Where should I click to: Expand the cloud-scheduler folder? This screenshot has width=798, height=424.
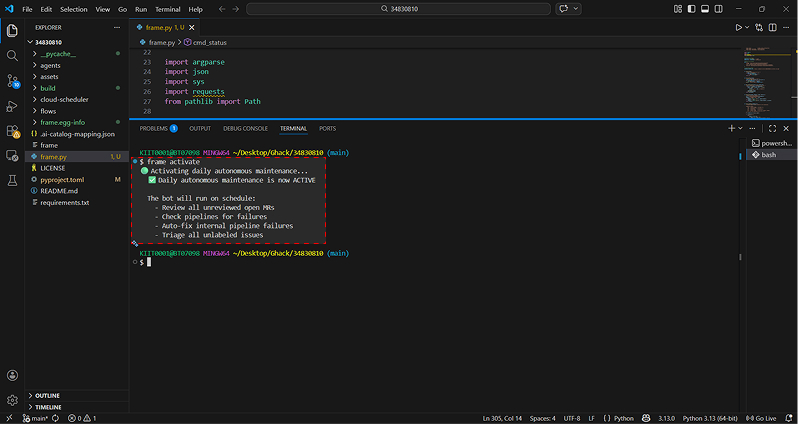coord(64,99)
